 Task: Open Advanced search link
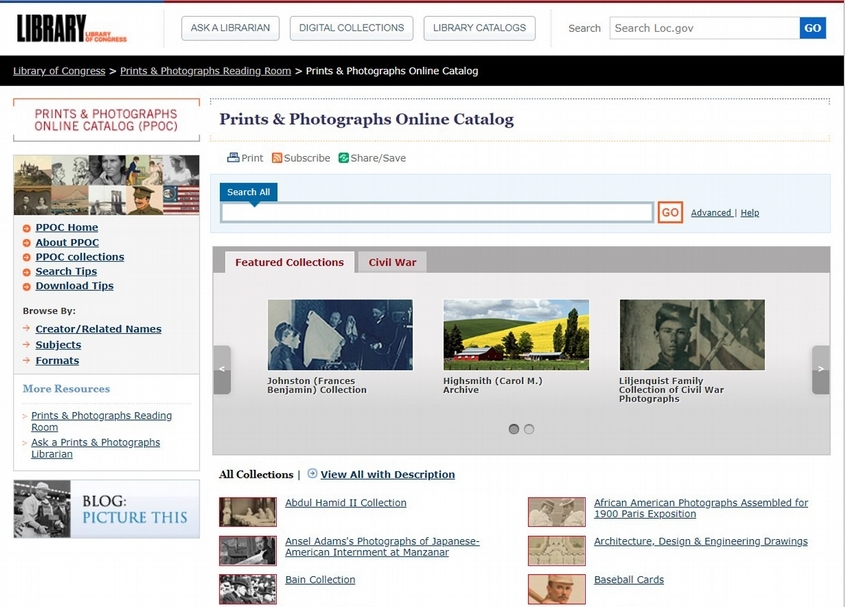click(711, 213)
